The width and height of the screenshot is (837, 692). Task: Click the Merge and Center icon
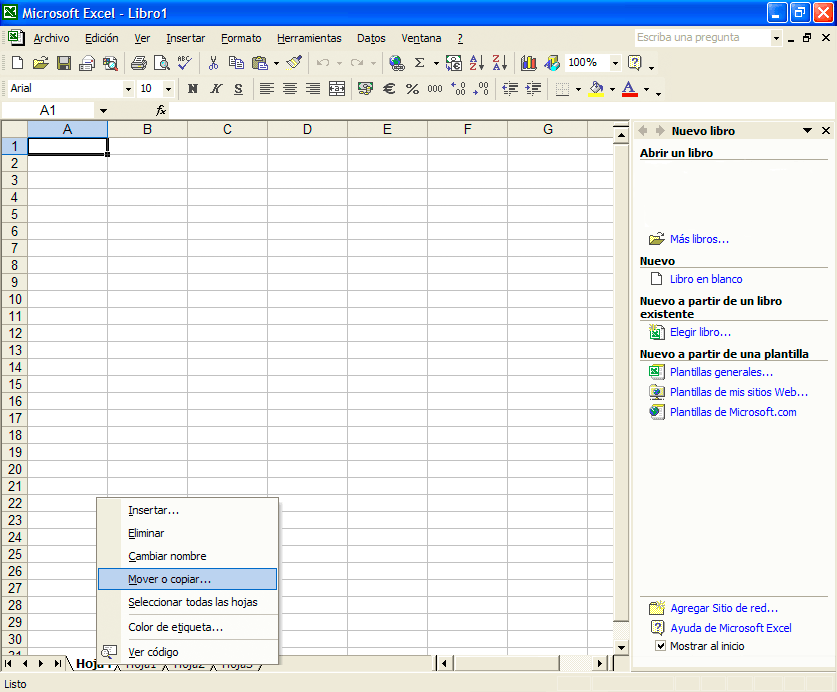(337, 89)
